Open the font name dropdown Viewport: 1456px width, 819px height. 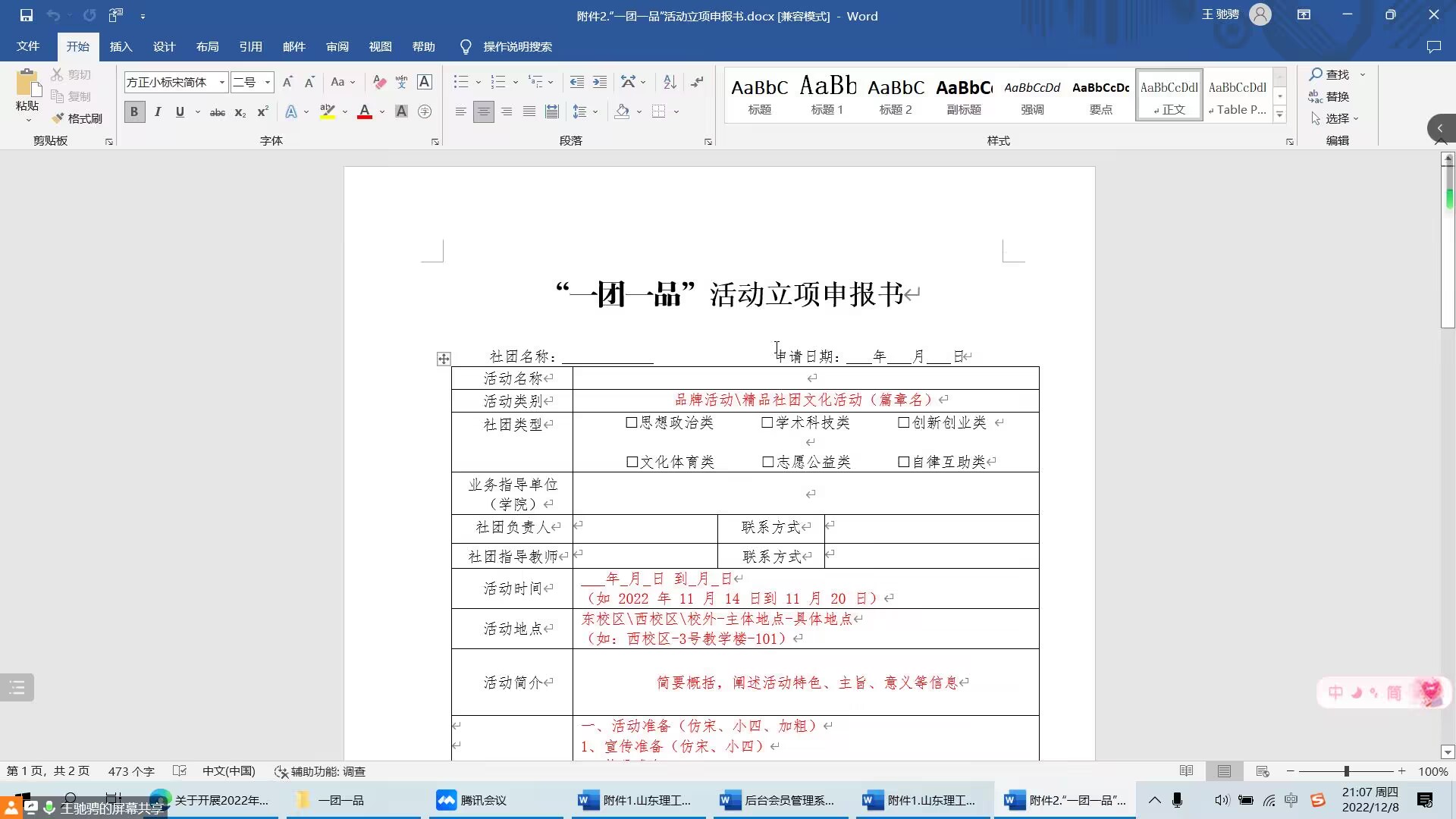[x=221, y=82]
